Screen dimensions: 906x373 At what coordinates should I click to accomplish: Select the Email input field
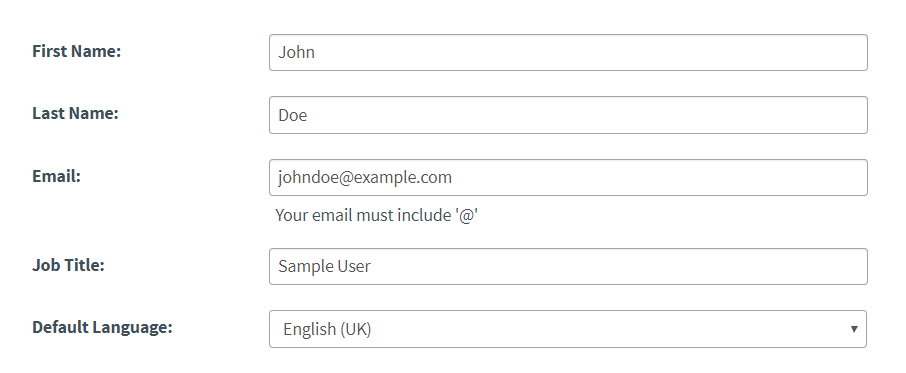568,177
